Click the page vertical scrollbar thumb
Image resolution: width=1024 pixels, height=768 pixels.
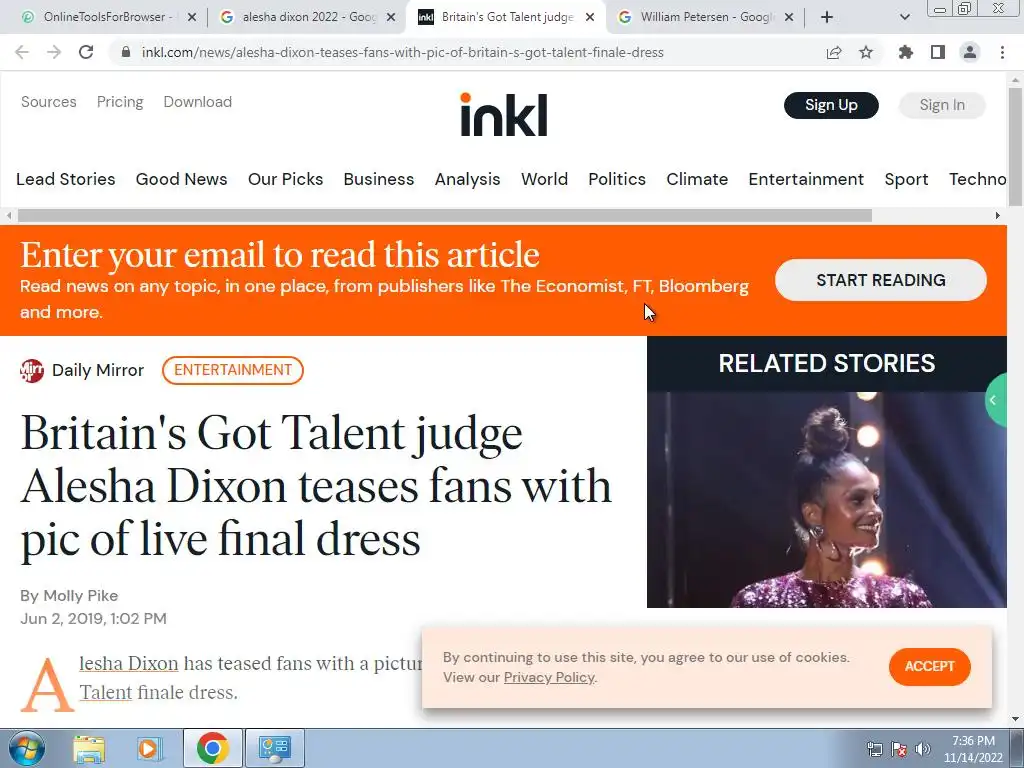click(x=1015, y=147)
